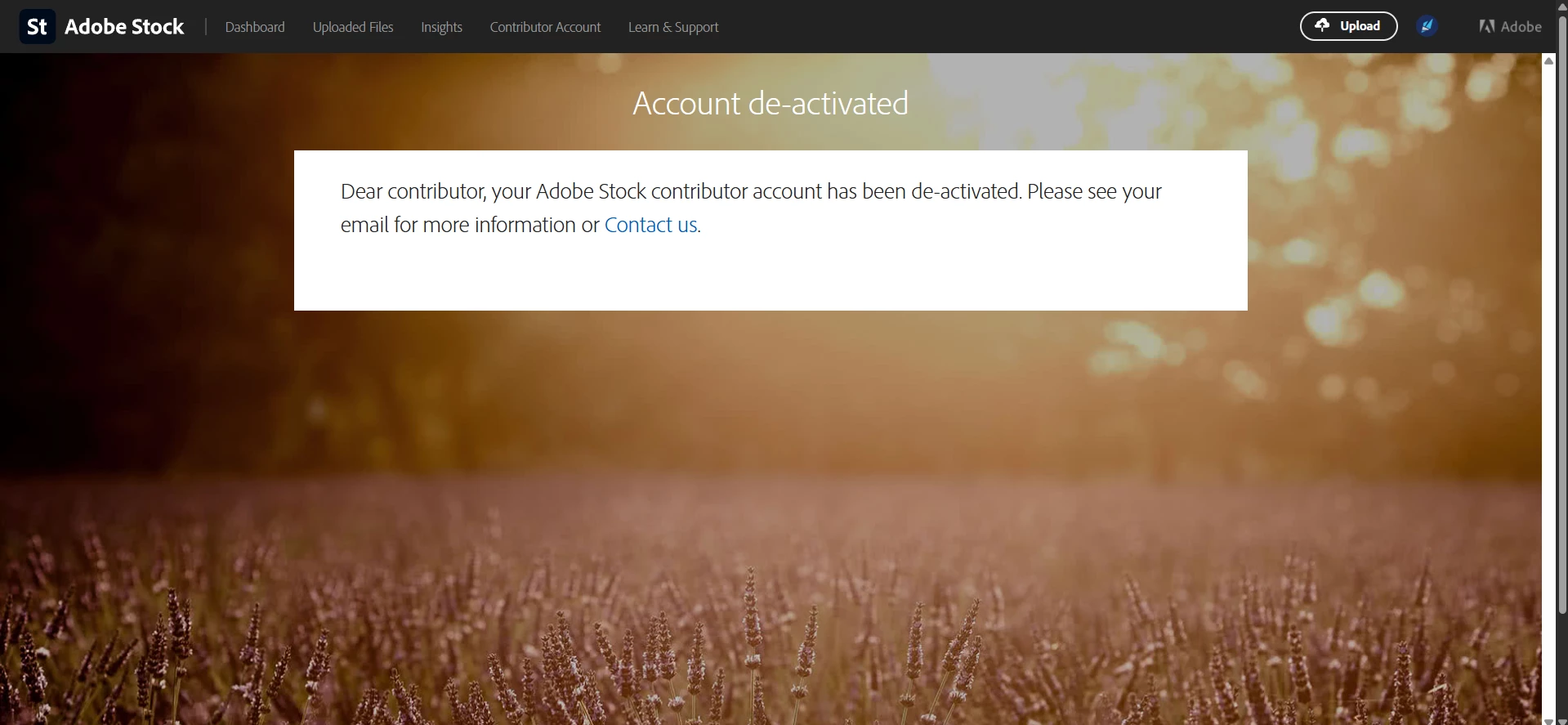
Task: Click the de-activation message text panel
Action: point(771,230)
